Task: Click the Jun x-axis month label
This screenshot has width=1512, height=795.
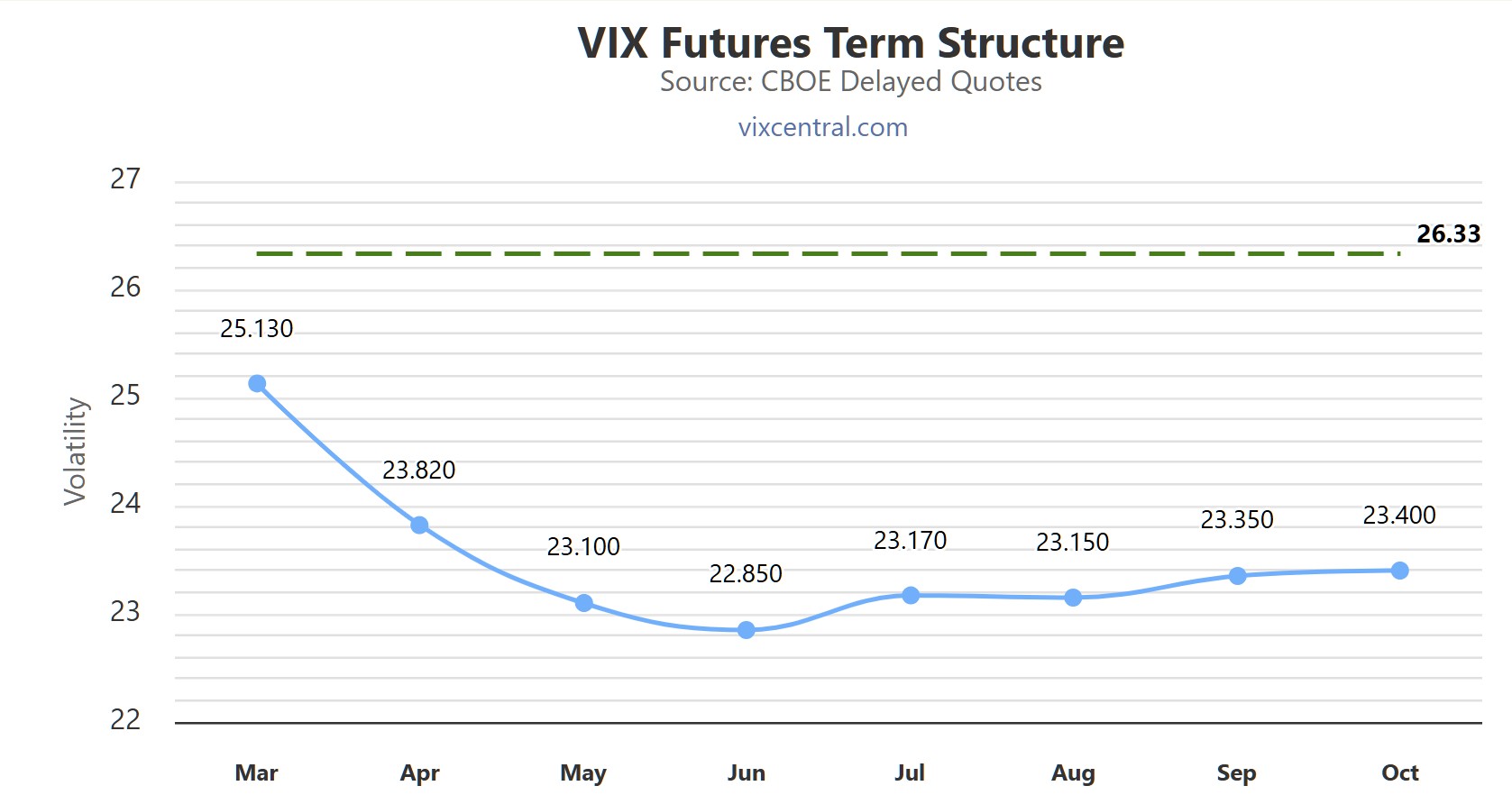Action: 746,772
